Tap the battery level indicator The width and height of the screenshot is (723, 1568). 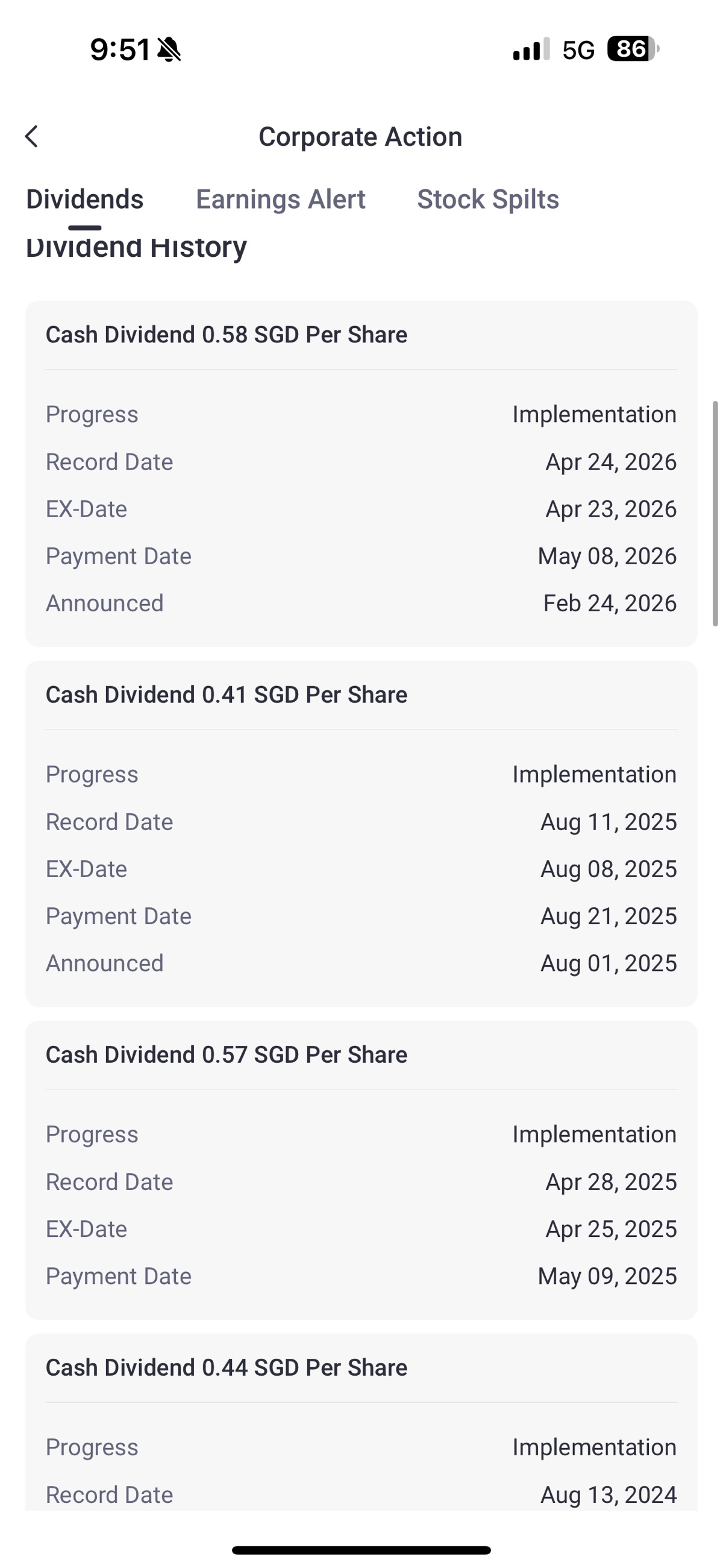pyautogui.click(x=633, y=49)
